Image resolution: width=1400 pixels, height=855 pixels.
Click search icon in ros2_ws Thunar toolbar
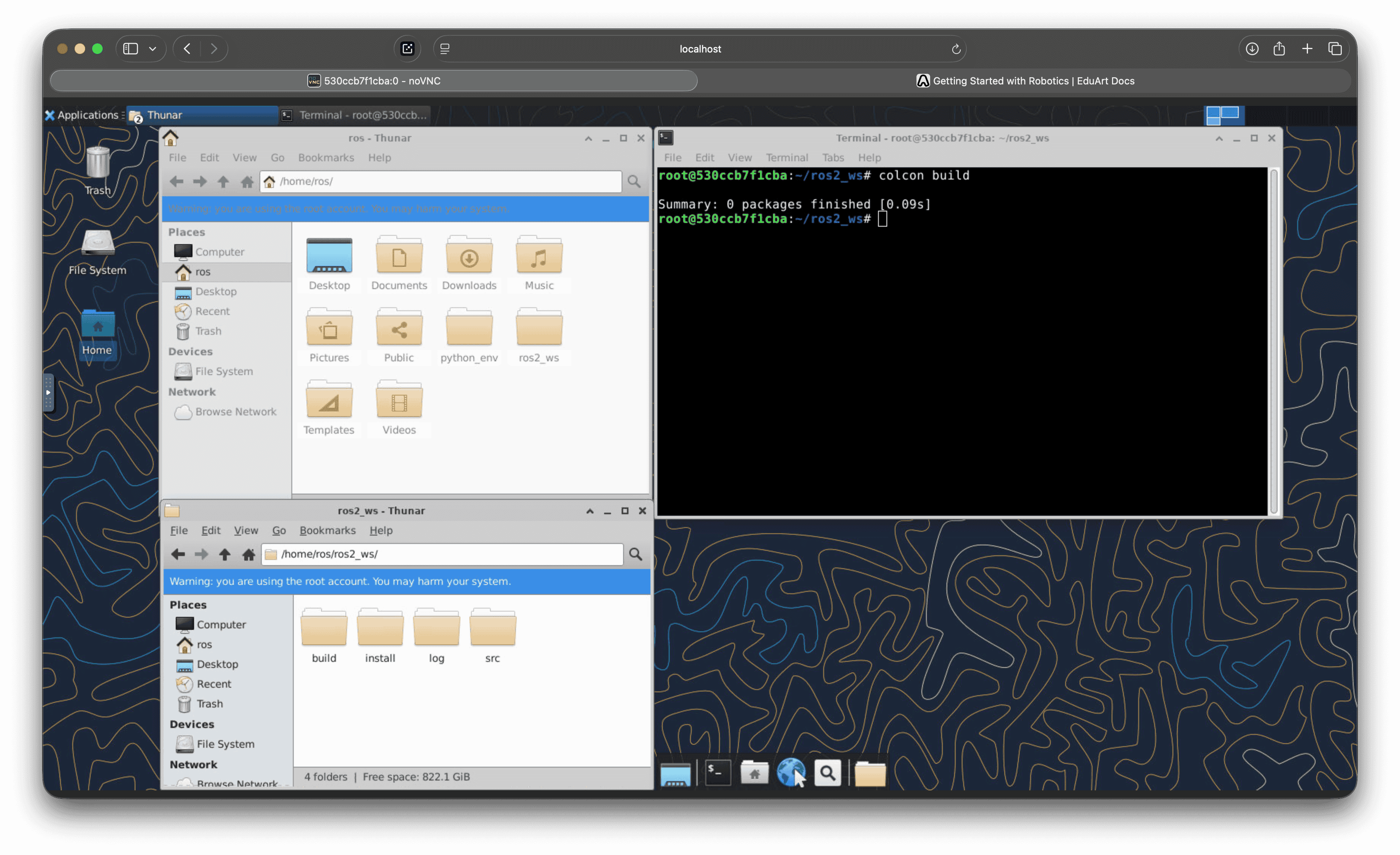tap(635, 554)
